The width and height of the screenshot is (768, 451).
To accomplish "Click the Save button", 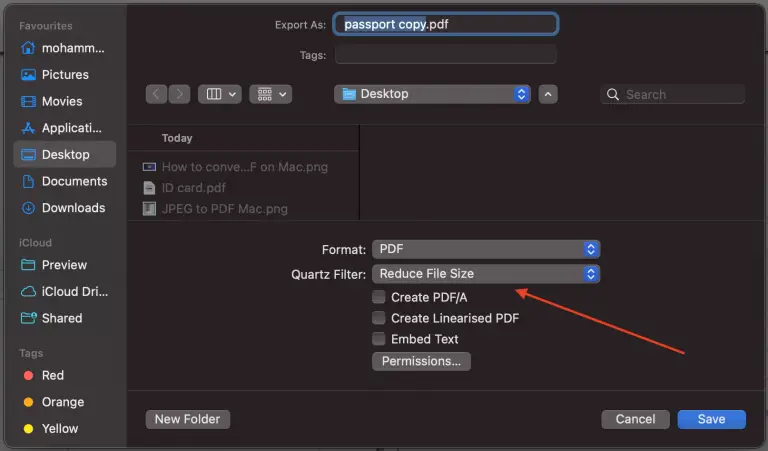I will (x=712, y=419).
